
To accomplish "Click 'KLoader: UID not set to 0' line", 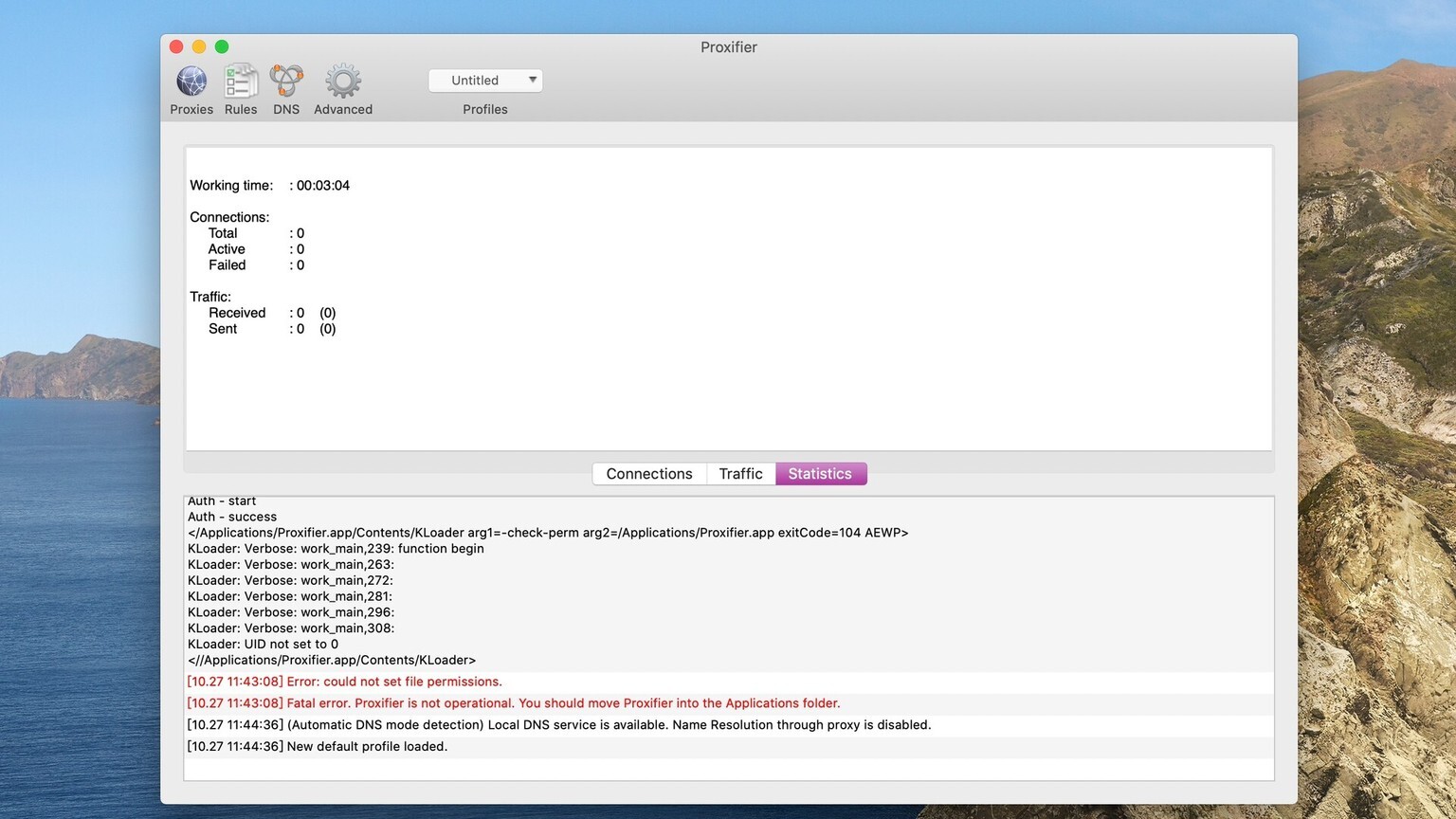I will (x=263, y=645).
